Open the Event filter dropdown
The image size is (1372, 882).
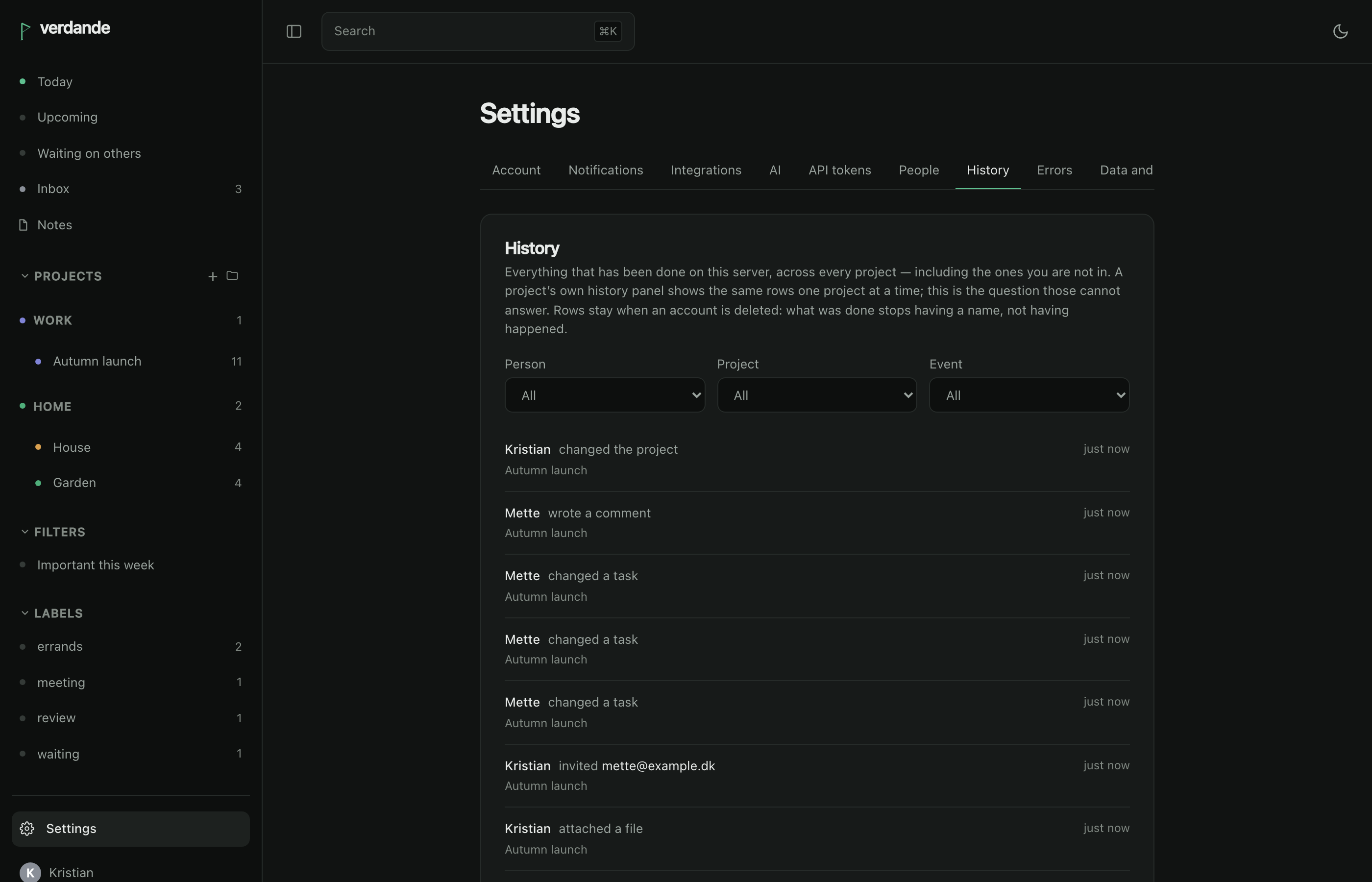[1029, 394]
